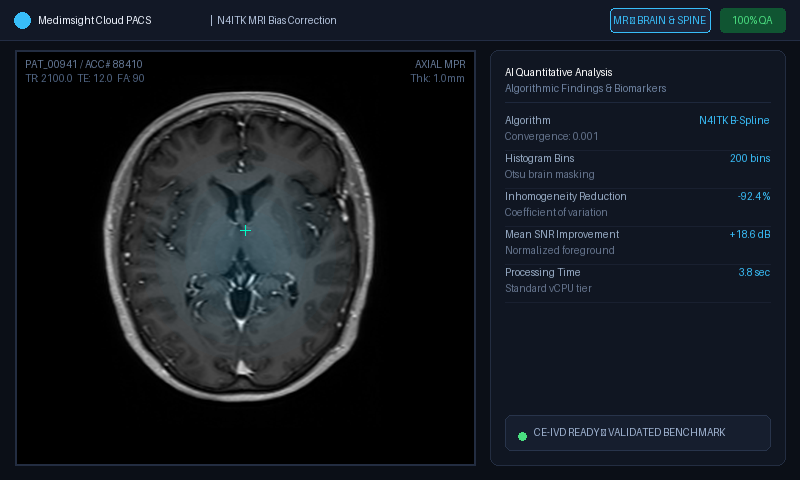This screenshot has height=480, width=800.
Task: Select the 'Inhomogeneity Reduction' label
Action: [565, 196]
